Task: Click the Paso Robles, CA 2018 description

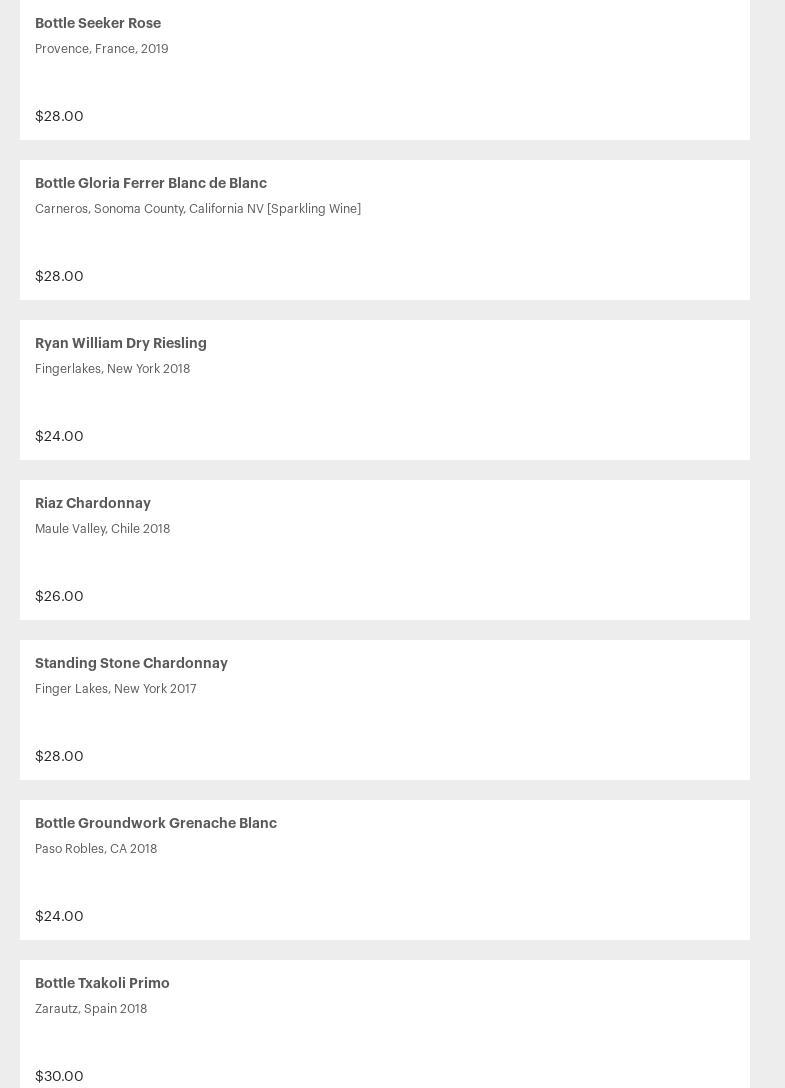Action: [x=96, y=849]
